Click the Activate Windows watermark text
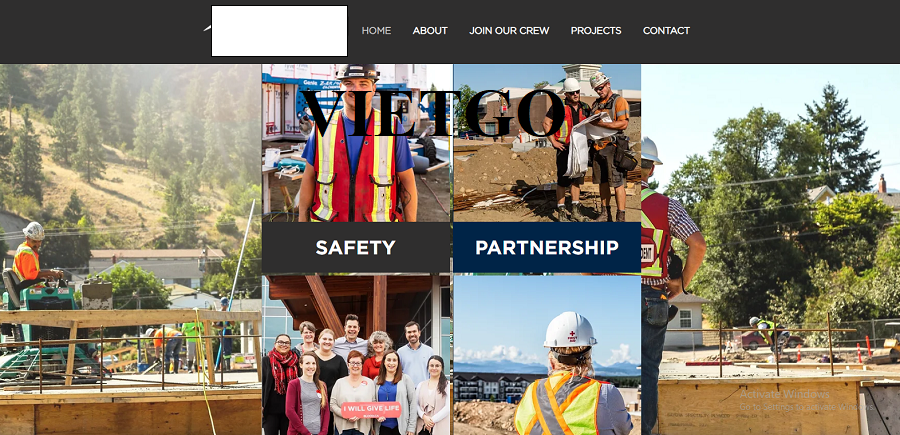The height and width of the screenshot is (435, 900). (x=784, y=394)
